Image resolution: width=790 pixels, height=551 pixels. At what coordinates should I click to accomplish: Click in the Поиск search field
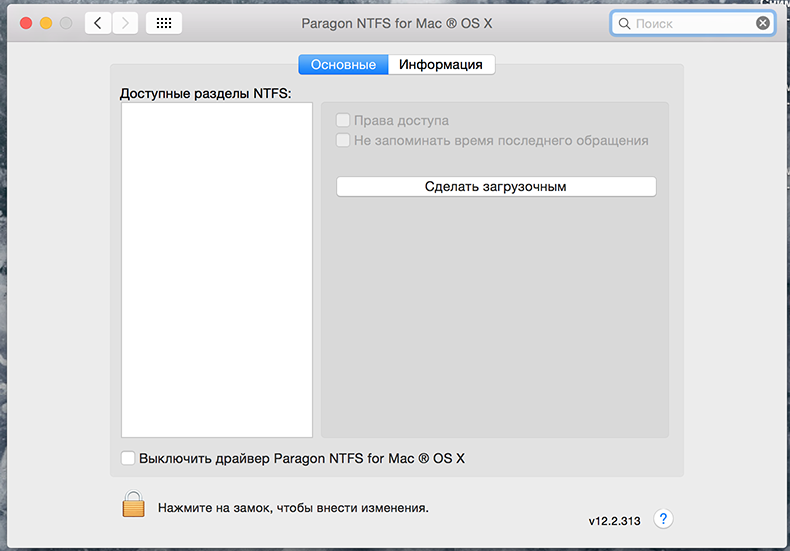pyautogui.click(x=693, y=24)
